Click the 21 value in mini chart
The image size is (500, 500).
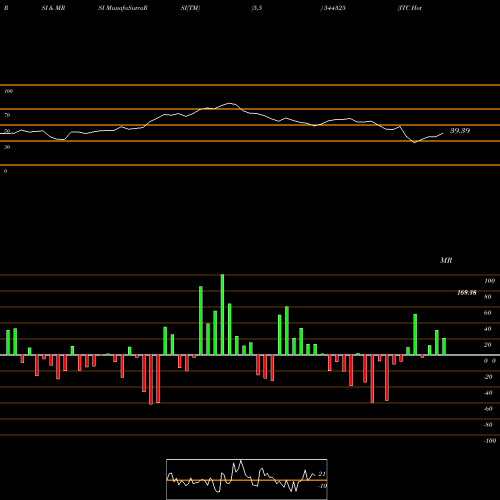(x=322, y=474)
